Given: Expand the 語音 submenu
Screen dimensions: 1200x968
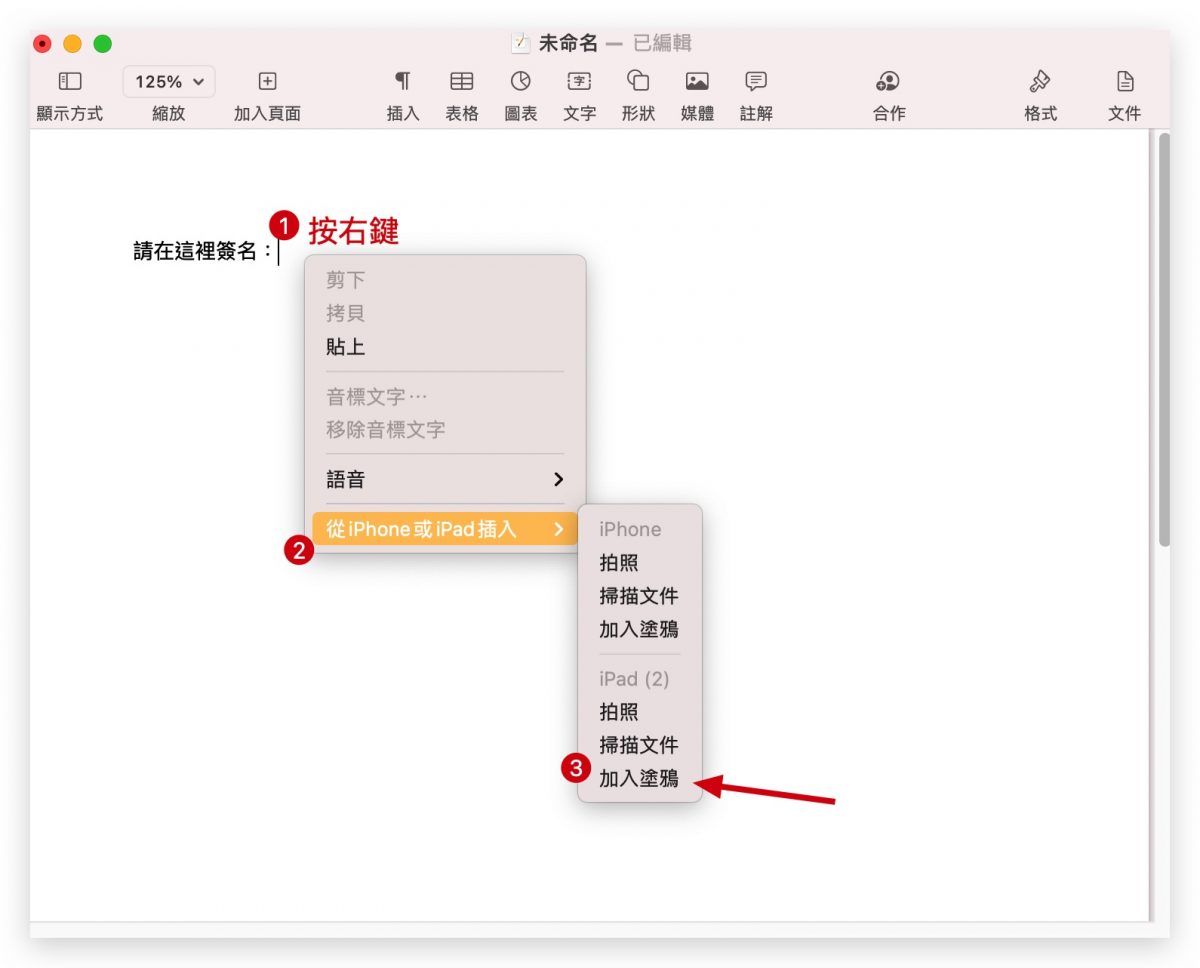Looking at the screenshot, I should 445,479.
